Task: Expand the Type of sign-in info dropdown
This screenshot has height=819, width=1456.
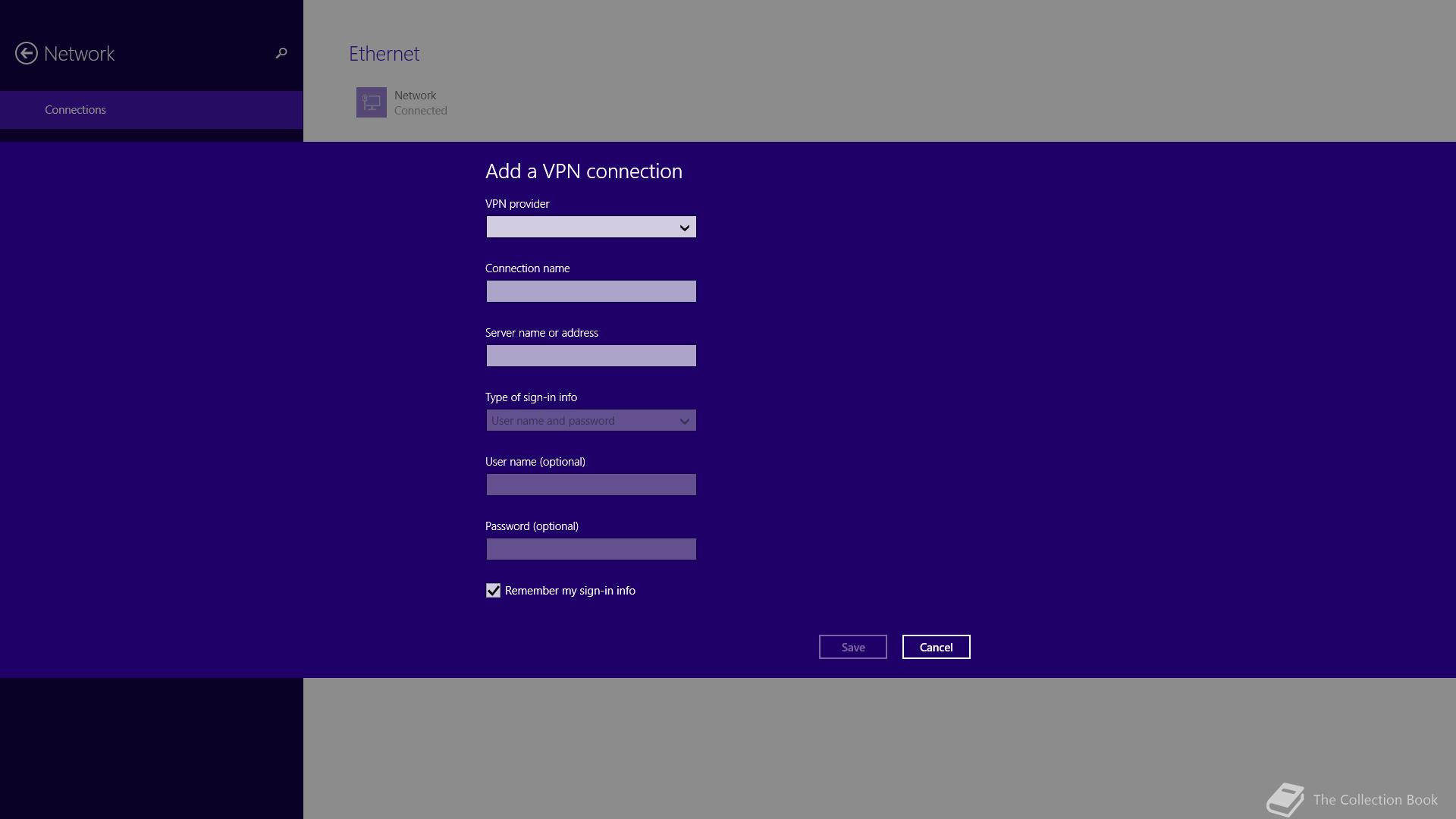Action: [591, 420]
